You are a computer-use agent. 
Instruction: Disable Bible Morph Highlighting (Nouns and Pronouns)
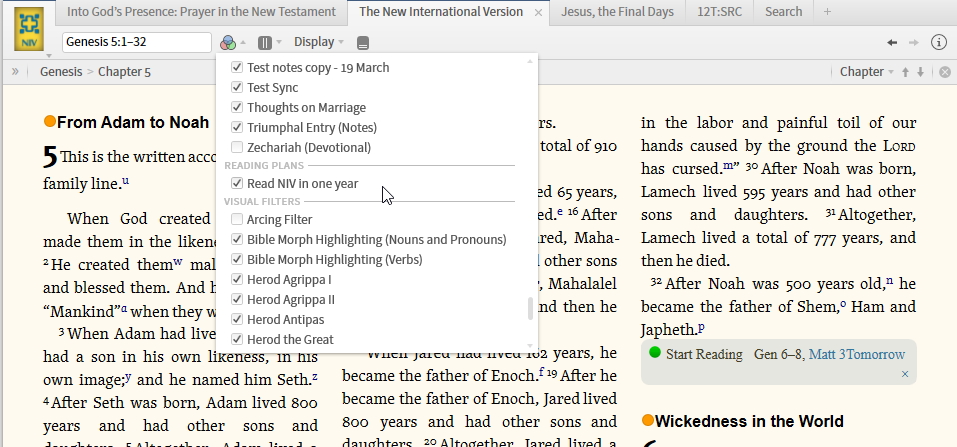coord(237,239)
